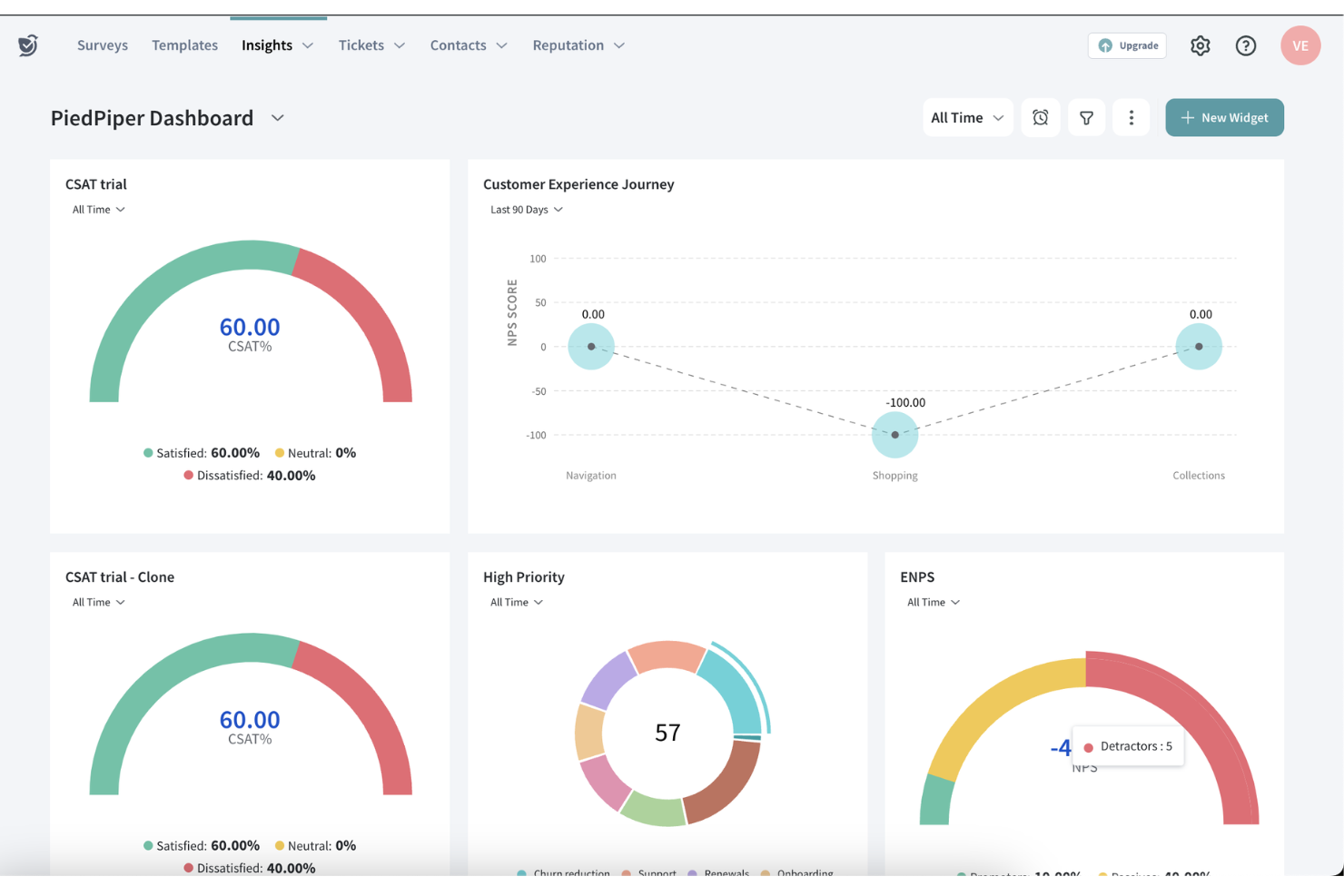Toggle the Satisfied series in CSAT trial legend
This screenshot has width=1344, height=896.
[x=202, y=452]
